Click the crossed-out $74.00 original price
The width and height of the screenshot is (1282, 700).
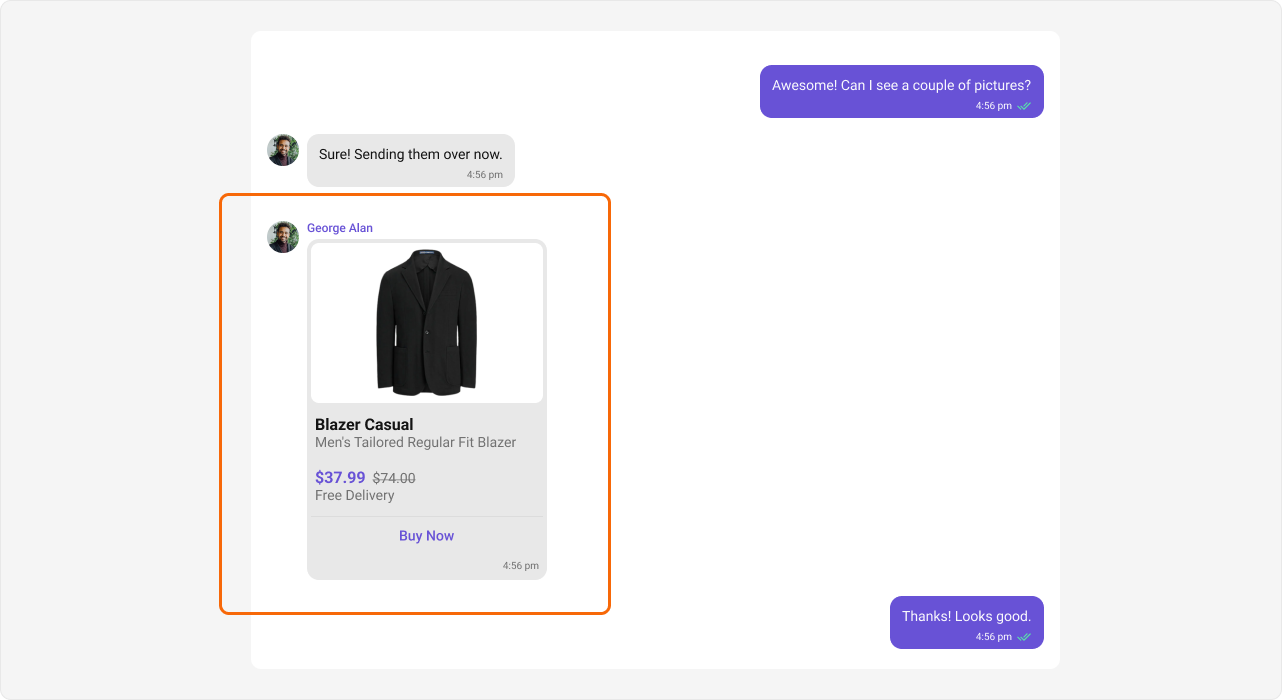click(392, 478)
